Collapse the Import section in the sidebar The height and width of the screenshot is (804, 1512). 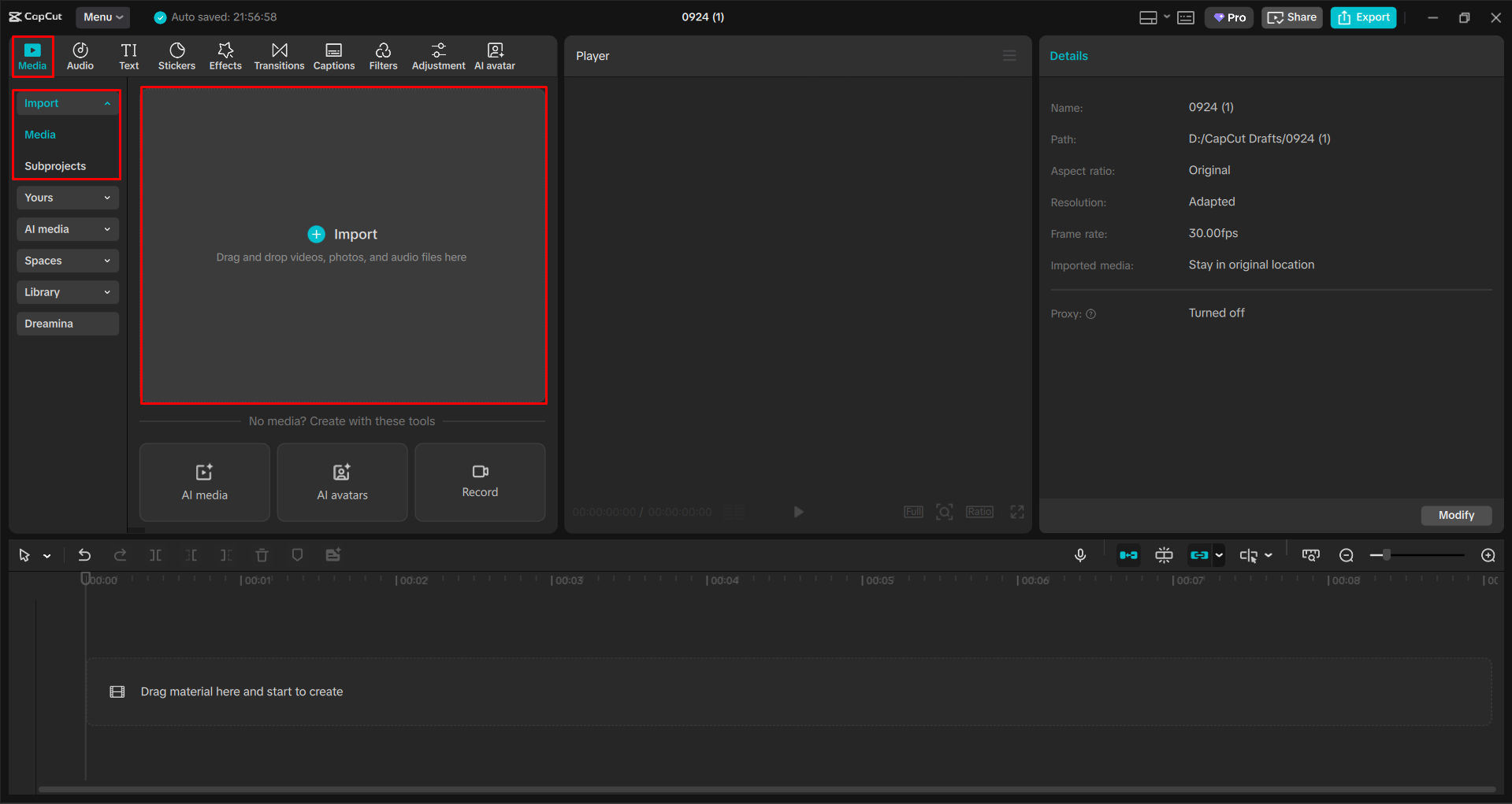(x=107, y=102)
